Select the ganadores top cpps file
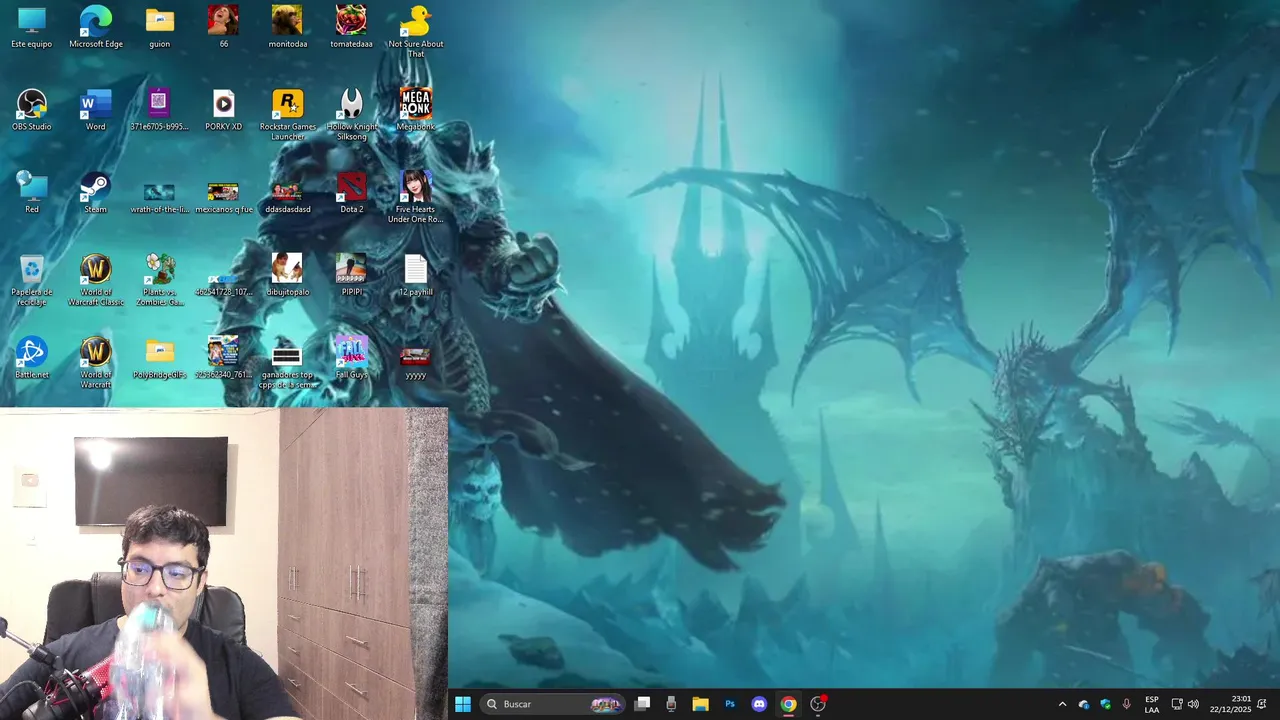The height and width of the screenshot is (720, 1280). pyautogui.click(x=288, y=366)
